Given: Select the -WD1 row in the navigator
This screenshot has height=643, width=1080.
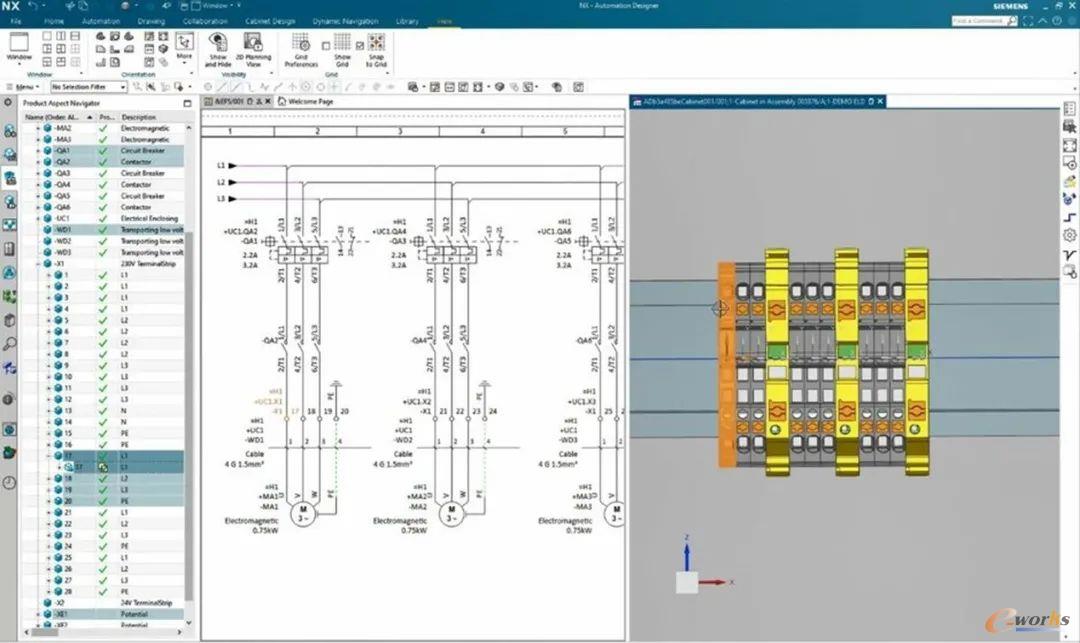Looking at the screenshot, I should pos(103,229).
